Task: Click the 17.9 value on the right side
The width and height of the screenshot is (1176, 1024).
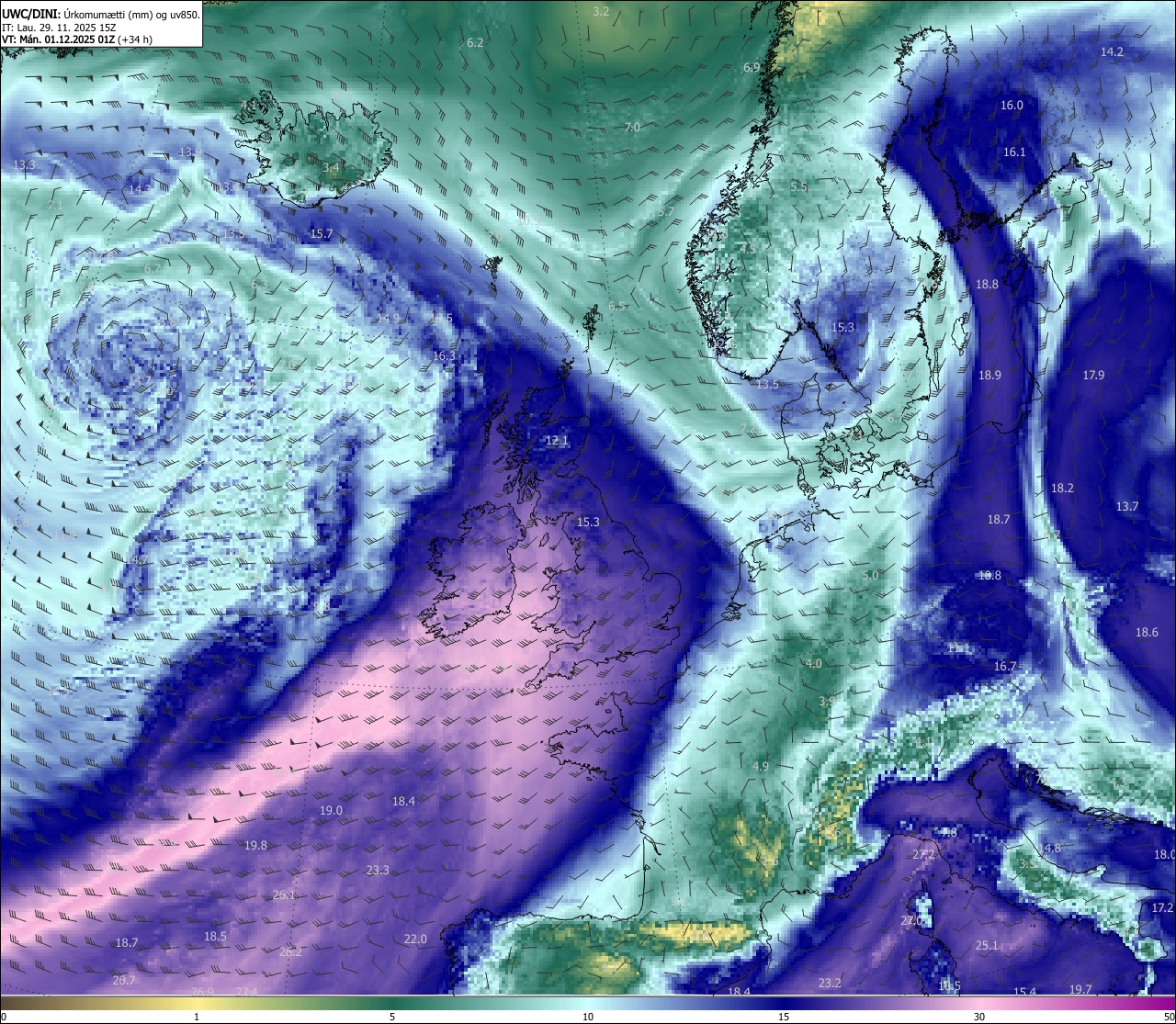Action: (x=1093, y=376)
